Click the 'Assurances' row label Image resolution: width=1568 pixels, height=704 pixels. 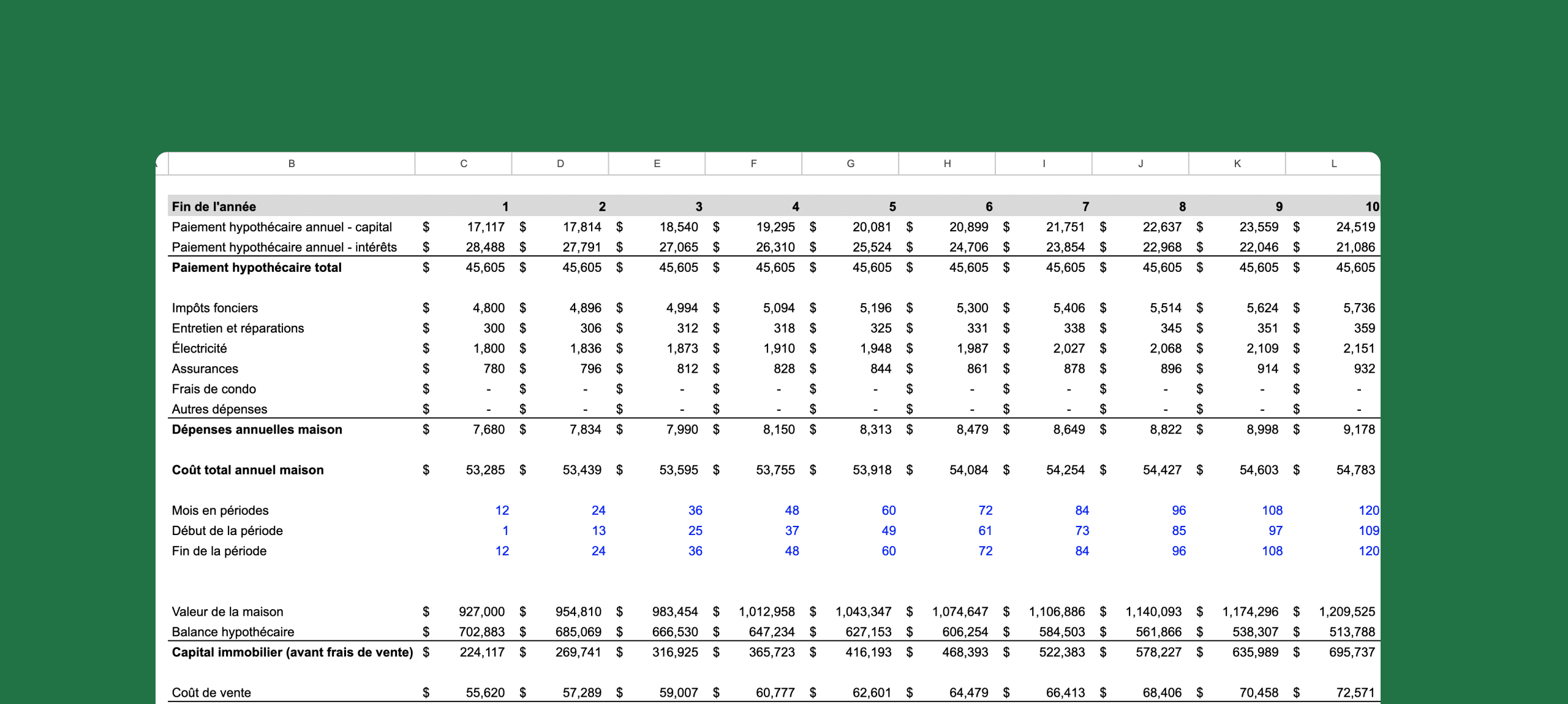[x=205, y=369]
